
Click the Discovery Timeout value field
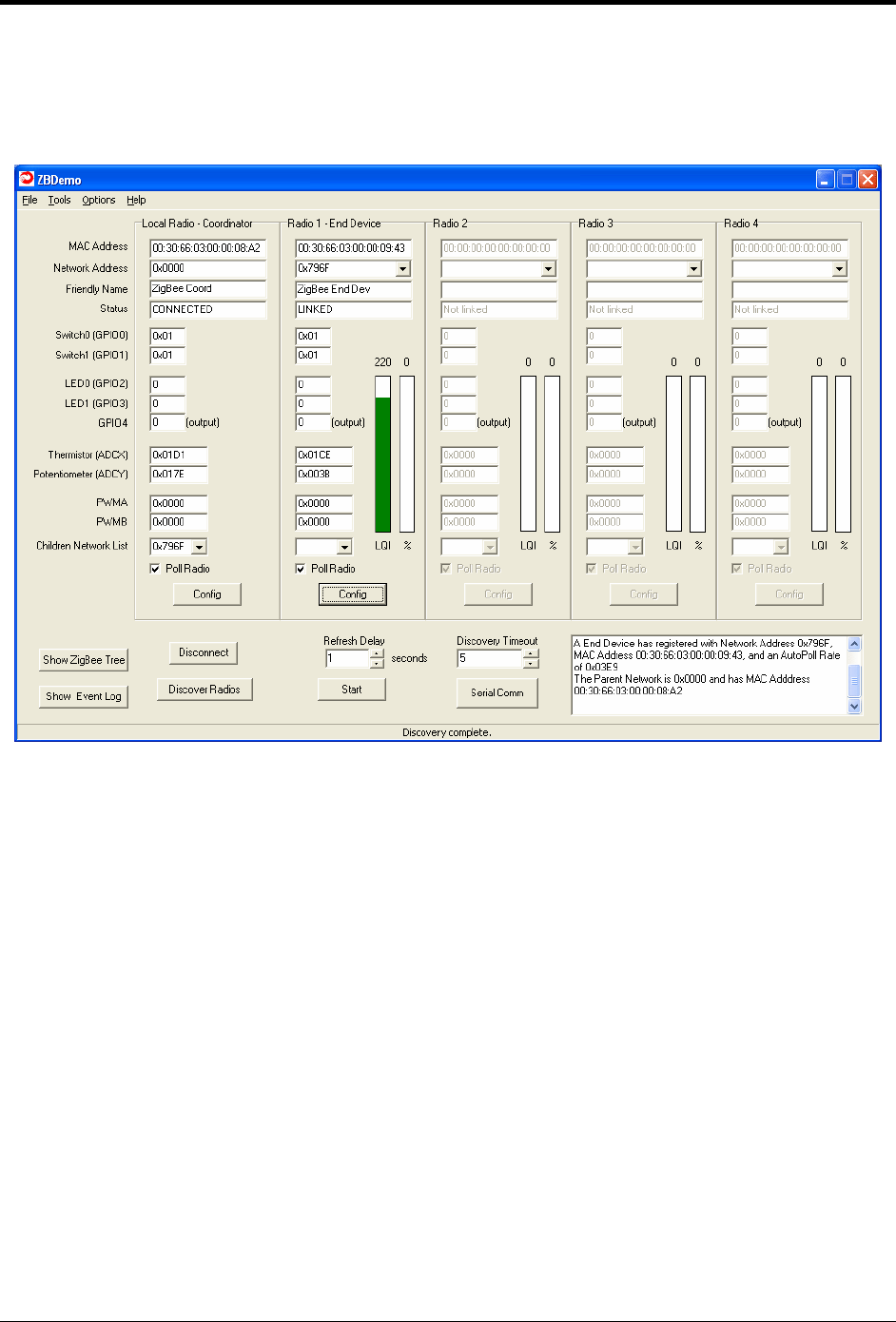click(x=491, y=658)
